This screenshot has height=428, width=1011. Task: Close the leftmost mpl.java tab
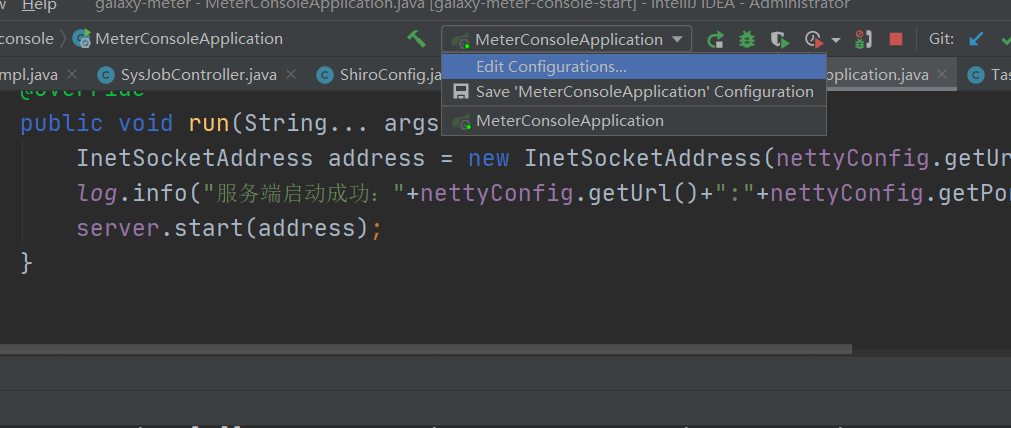pyautogui.click(x=72, y=74)
